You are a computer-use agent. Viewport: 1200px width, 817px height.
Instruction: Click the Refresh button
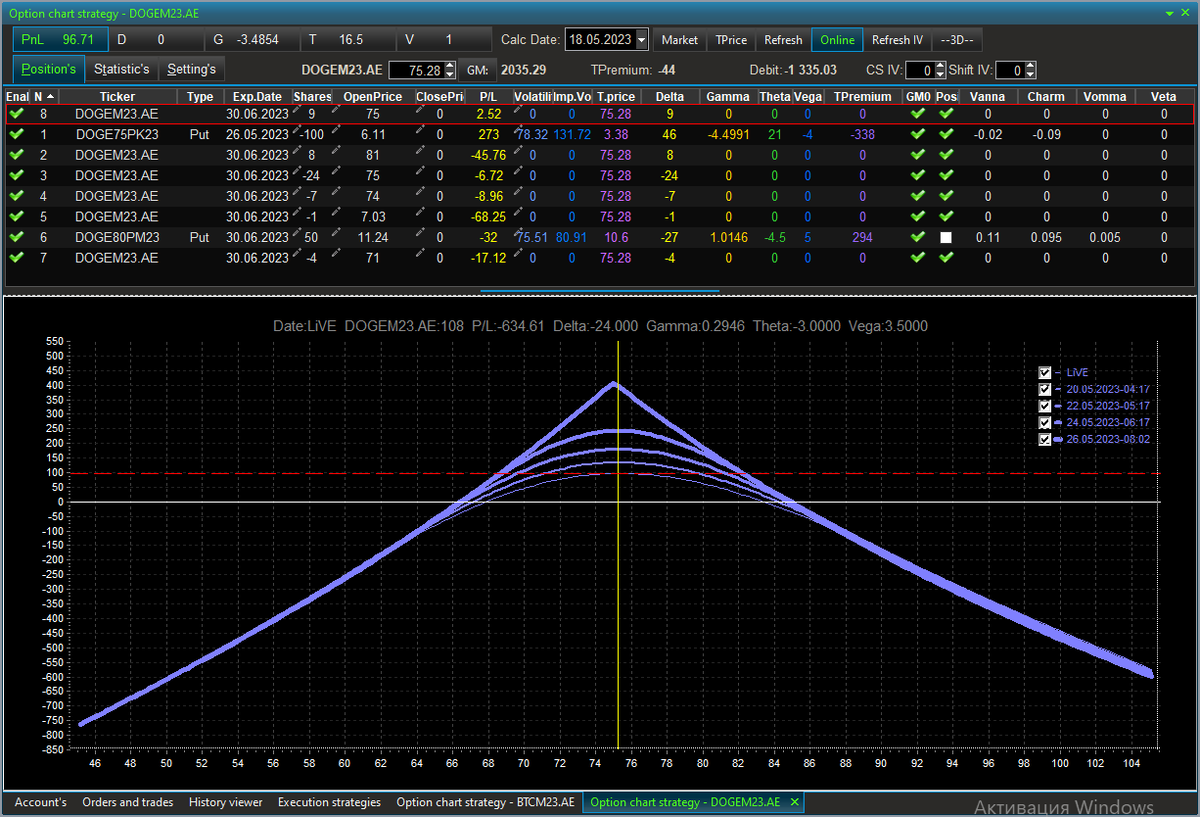tap(783, 40)
